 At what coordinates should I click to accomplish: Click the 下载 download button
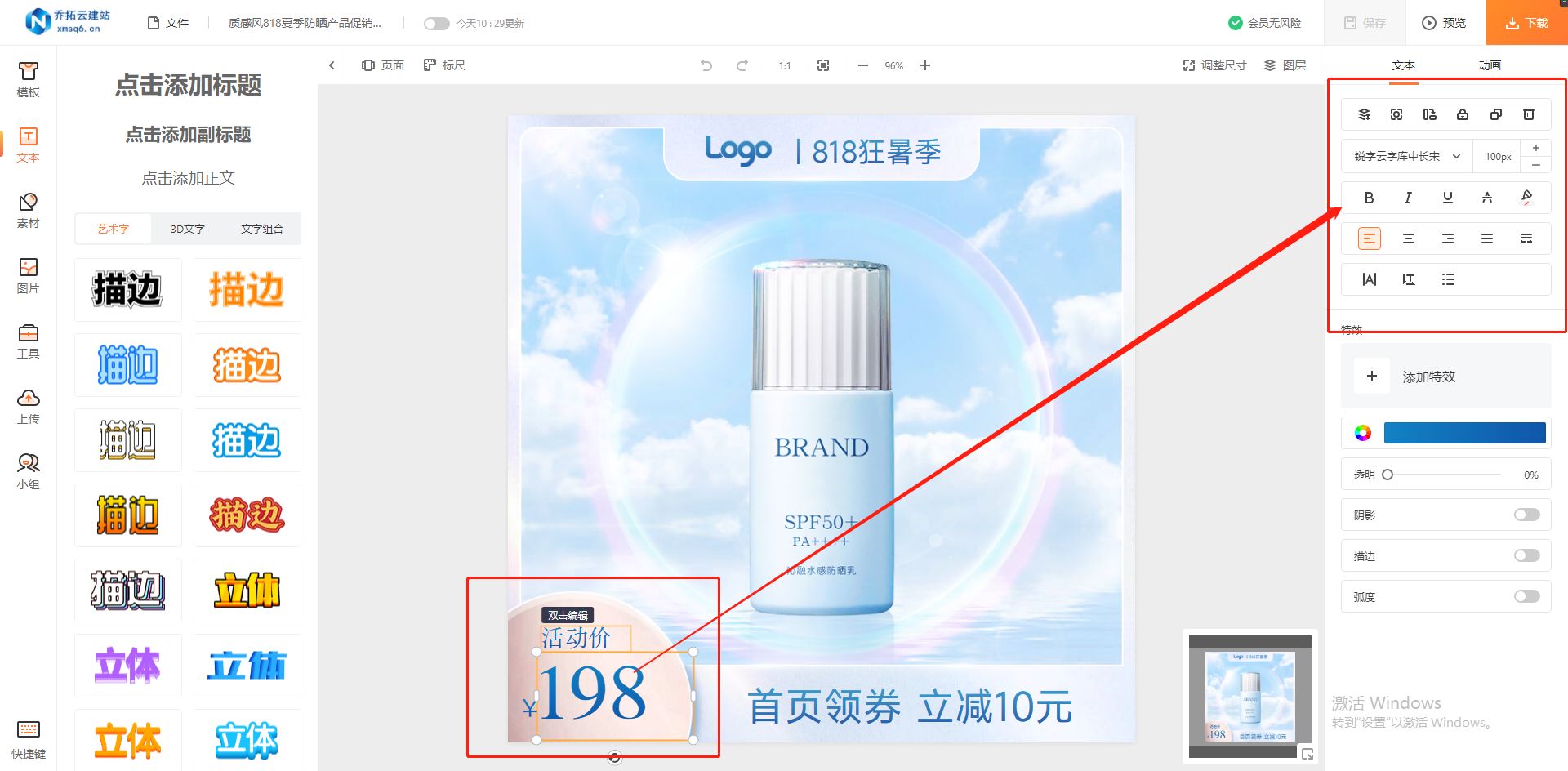point(1526,22)
